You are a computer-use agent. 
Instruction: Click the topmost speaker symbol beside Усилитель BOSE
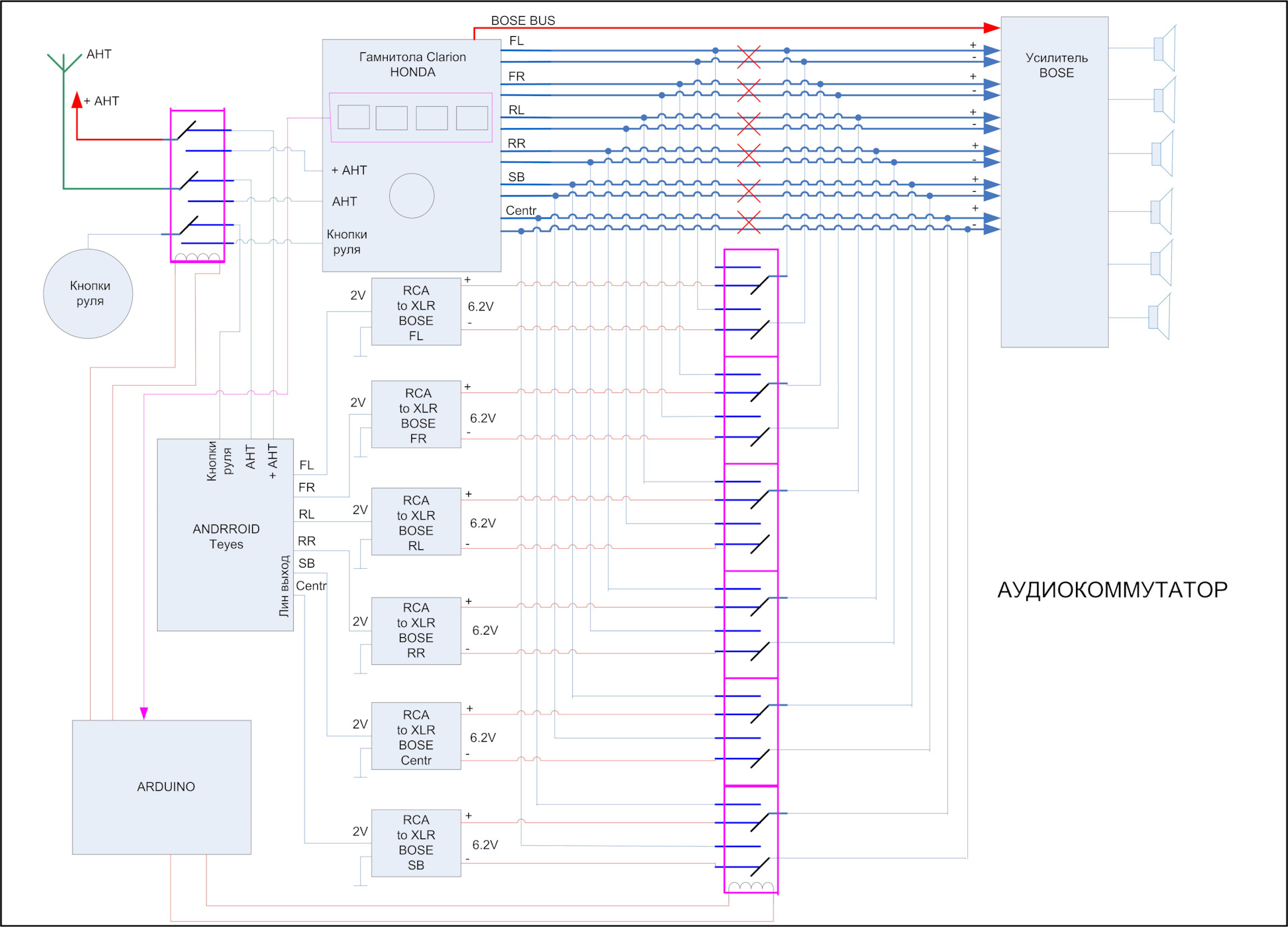(1165, 48)
